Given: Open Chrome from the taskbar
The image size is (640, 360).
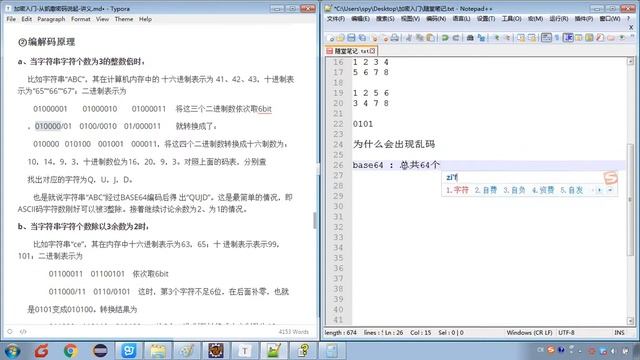Looking at the screenshot, I should (x=70, y=351).
